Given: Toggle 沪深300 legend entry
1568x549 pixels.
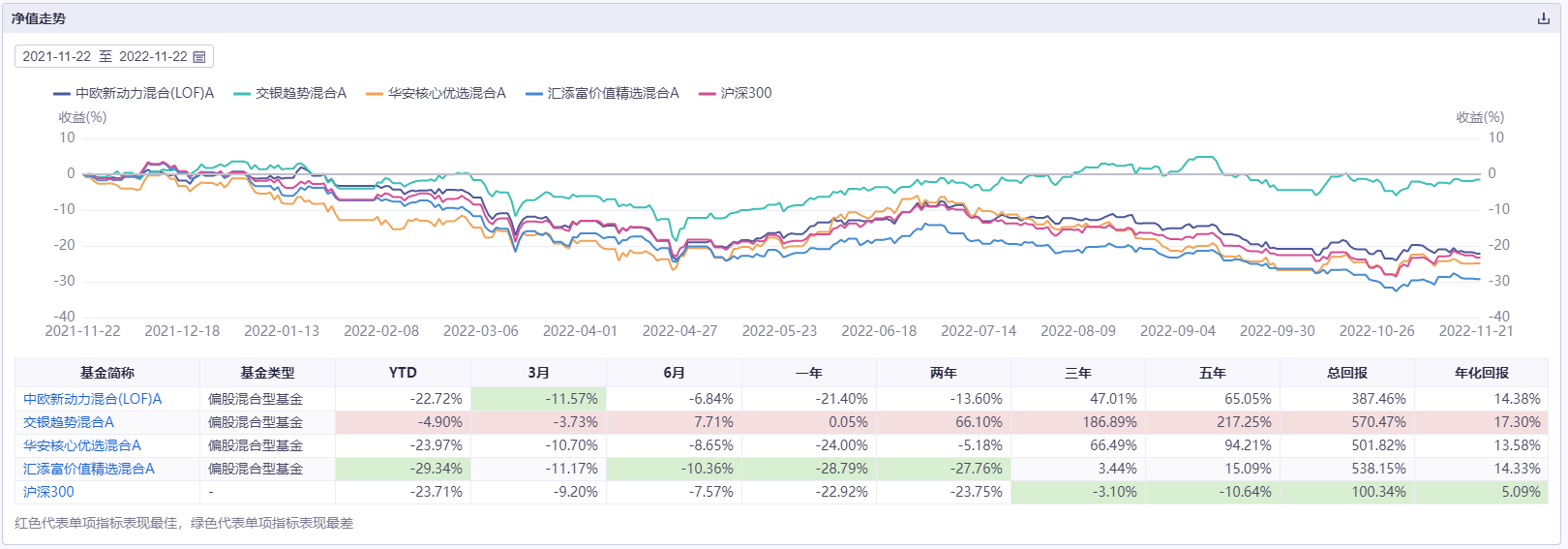Looking at the screenshot, I should [736, 93].
